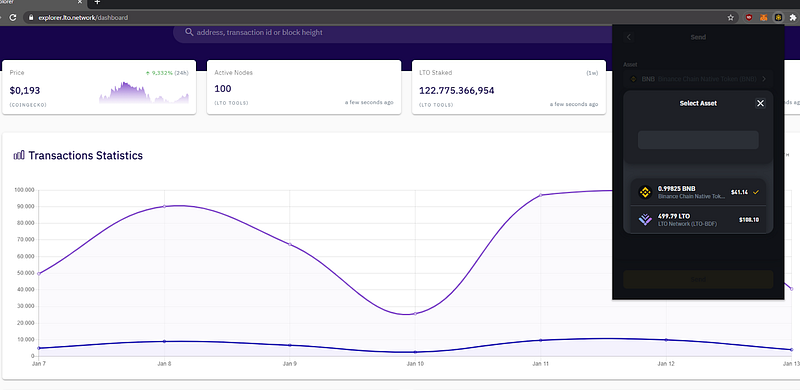Open the red shield ad-blocker extension
The image size is (800, 390).
pos(749,17)
